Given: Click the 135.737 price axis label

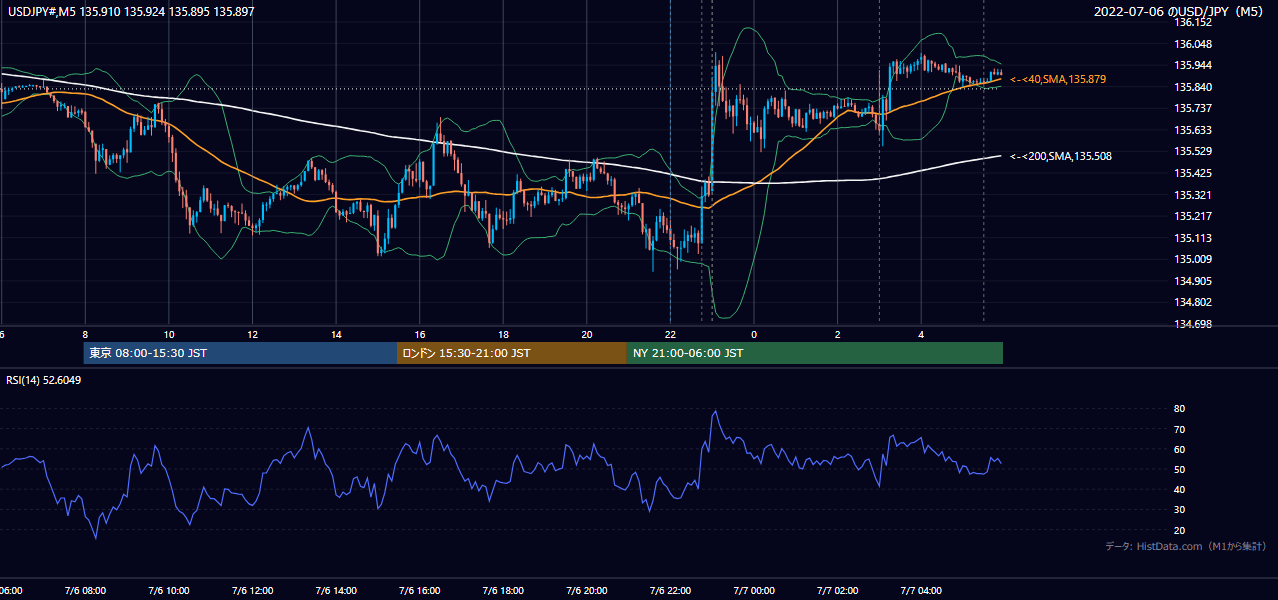Looking at the screenshot, I should (x=1193, y=108).
